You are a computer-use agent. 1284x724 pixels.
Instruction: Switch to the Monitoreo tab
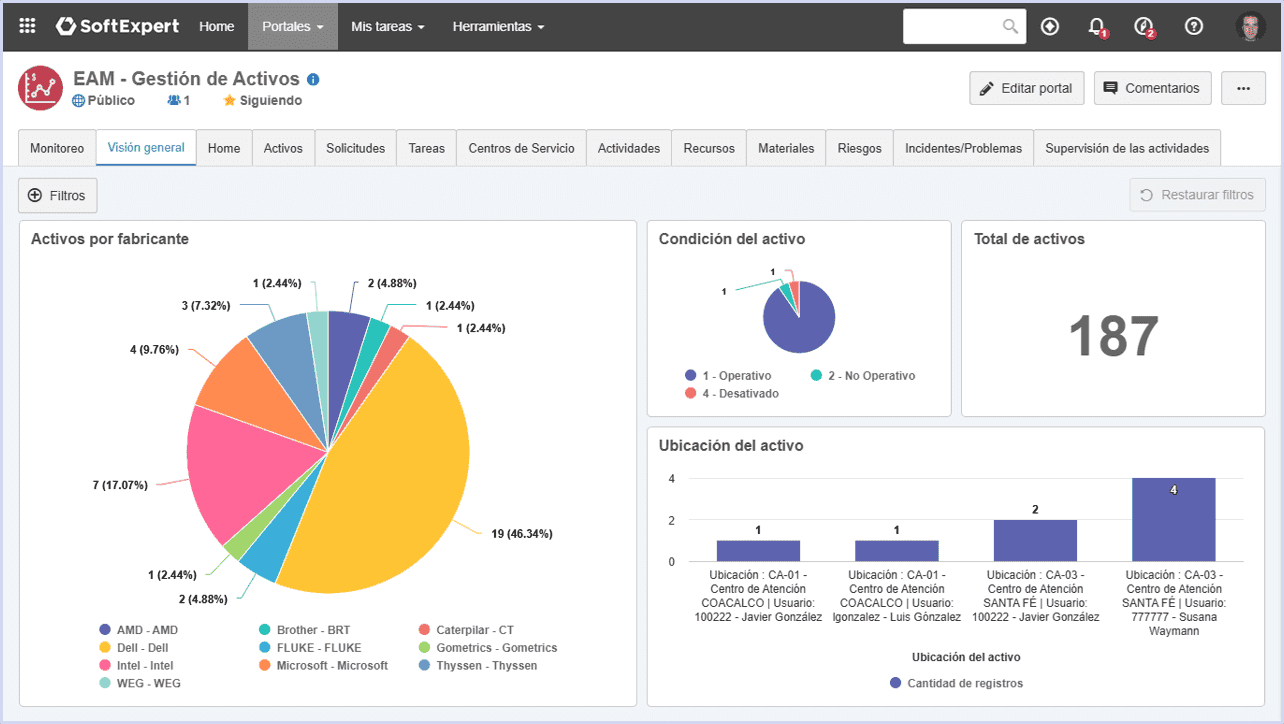point(57,148)
